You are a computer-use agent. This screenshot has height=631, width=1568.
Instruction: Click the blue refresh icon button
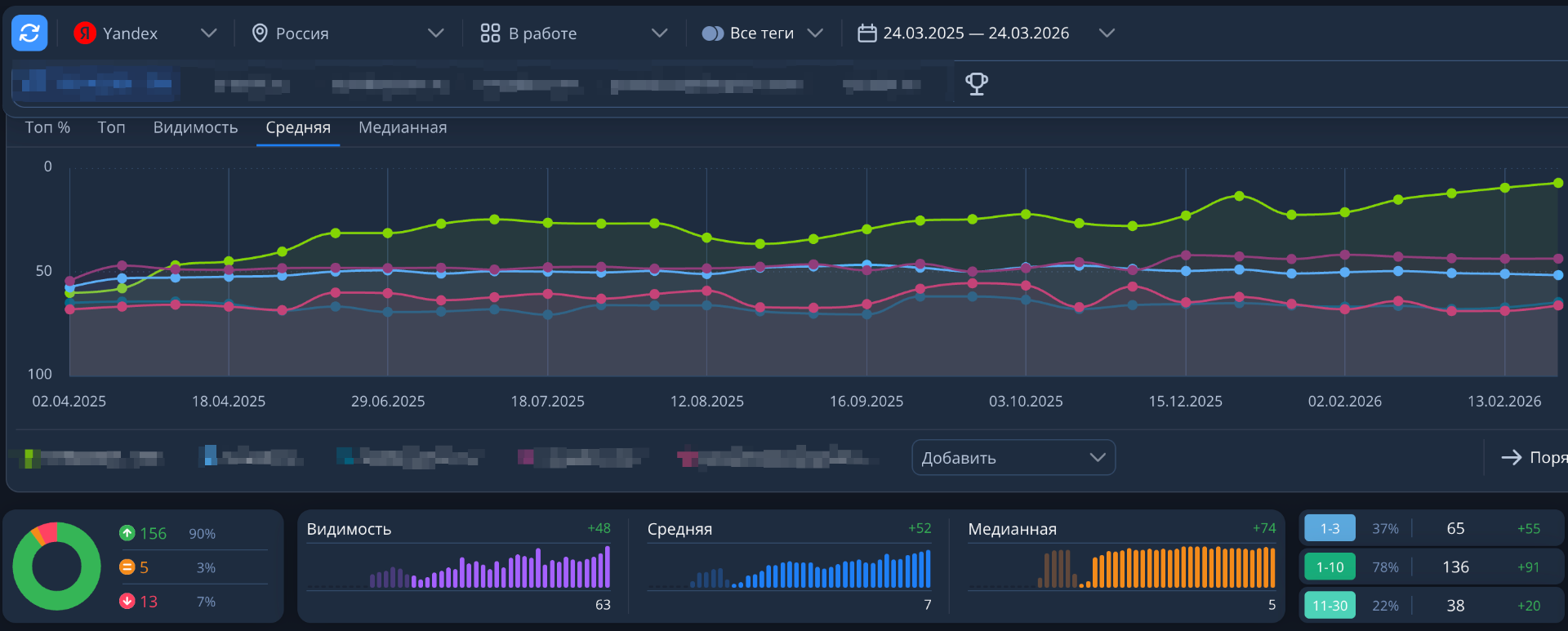click(x=29, y=33)
